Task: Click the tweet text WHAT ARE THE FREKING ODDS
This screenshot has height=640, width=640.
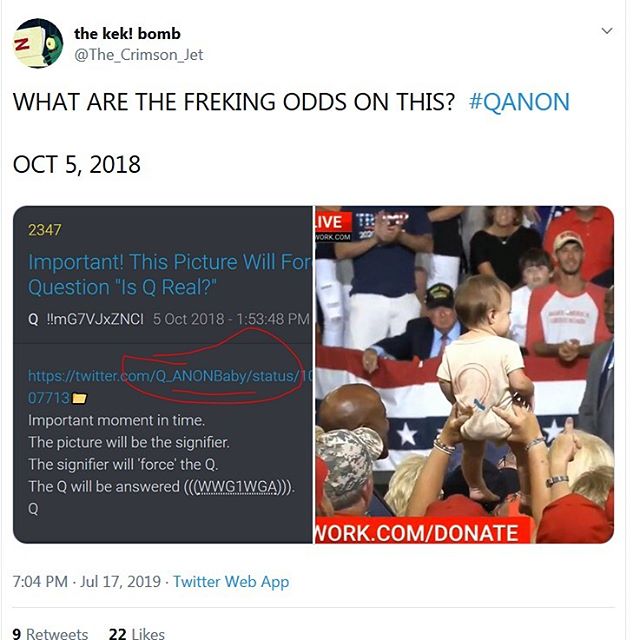Action: 233,102
